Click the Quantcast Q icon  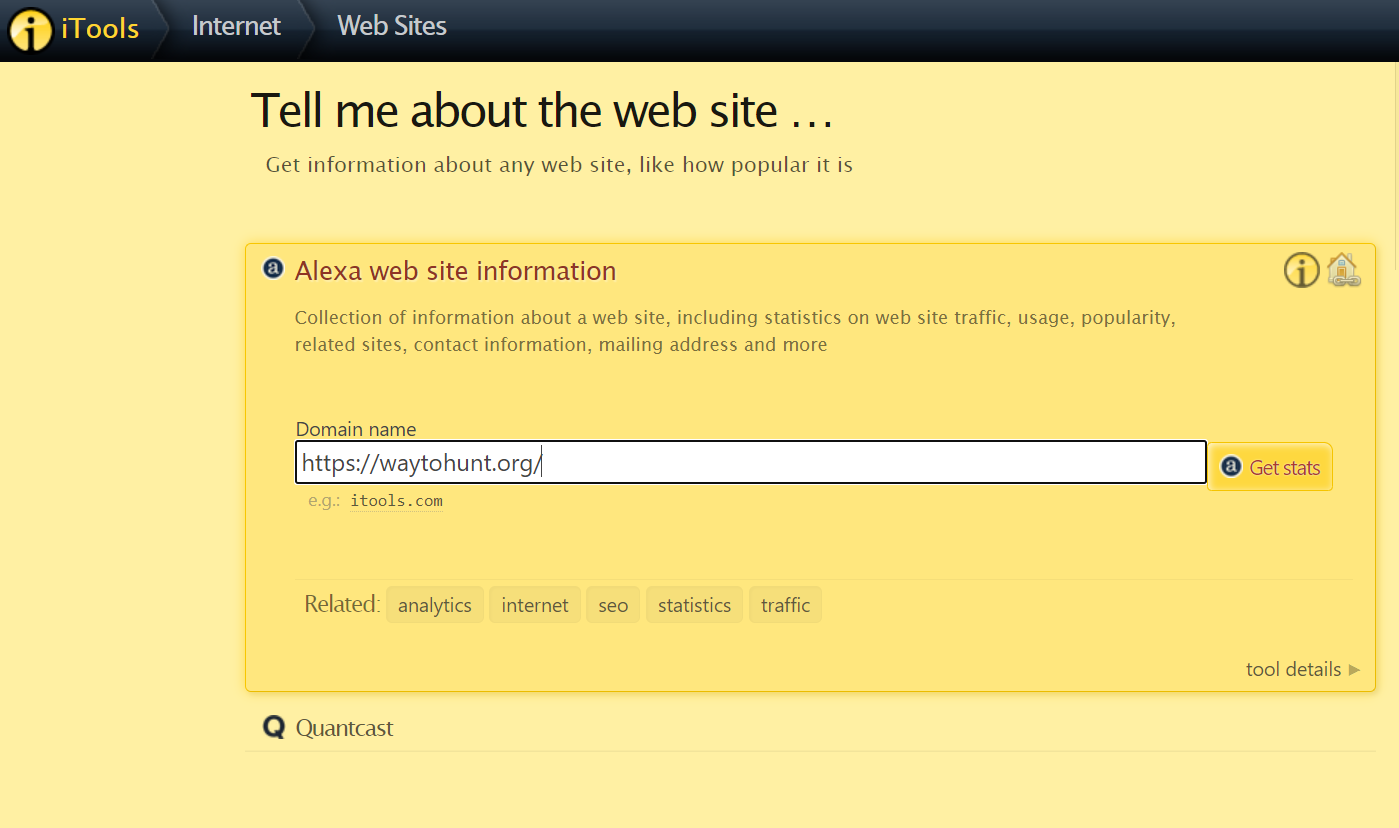(274, 727)
